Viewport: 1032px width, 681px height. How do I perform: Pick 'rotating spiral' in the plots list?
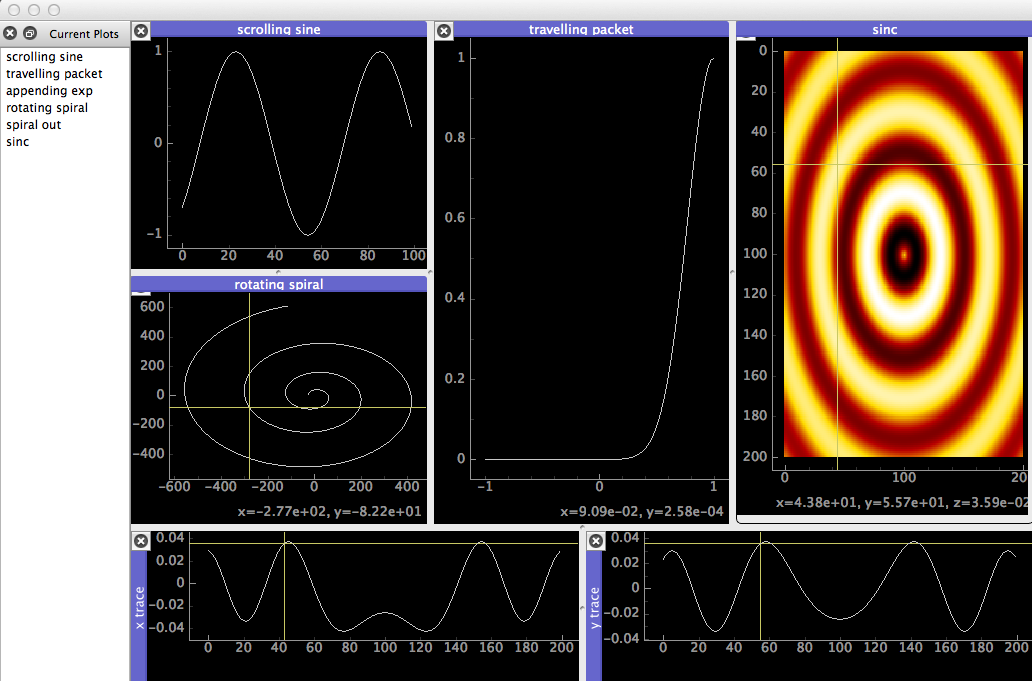(x=47, y=108)
